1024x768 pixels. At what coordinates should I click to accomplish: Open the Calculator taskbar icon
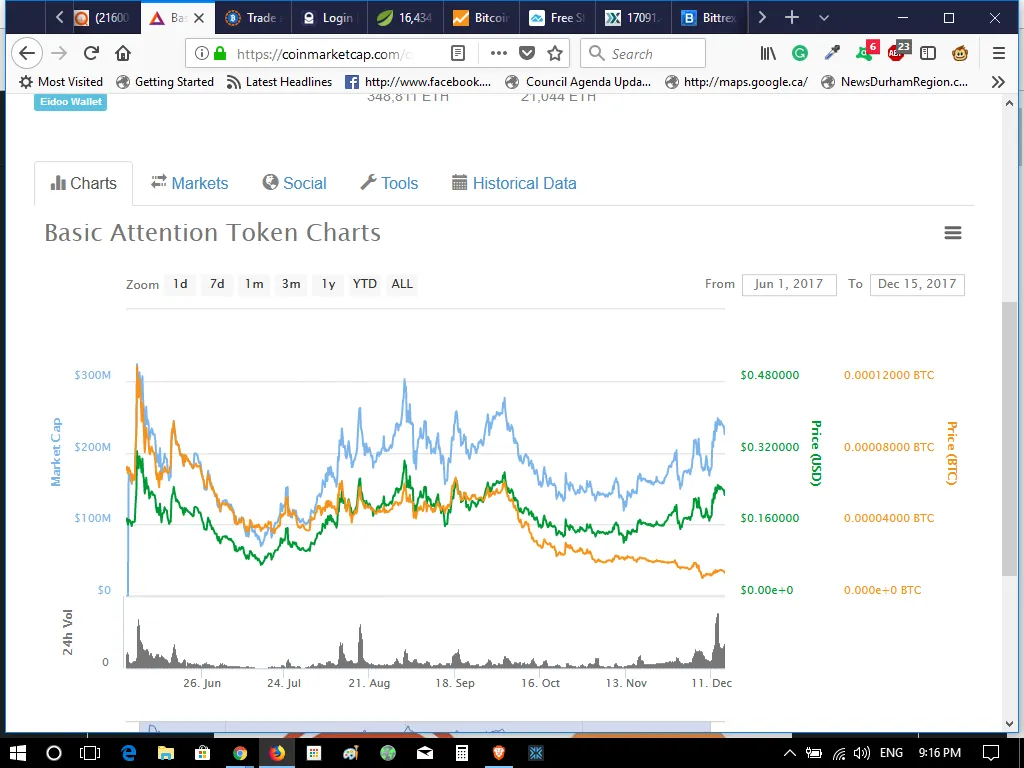(x=462, y=753)
